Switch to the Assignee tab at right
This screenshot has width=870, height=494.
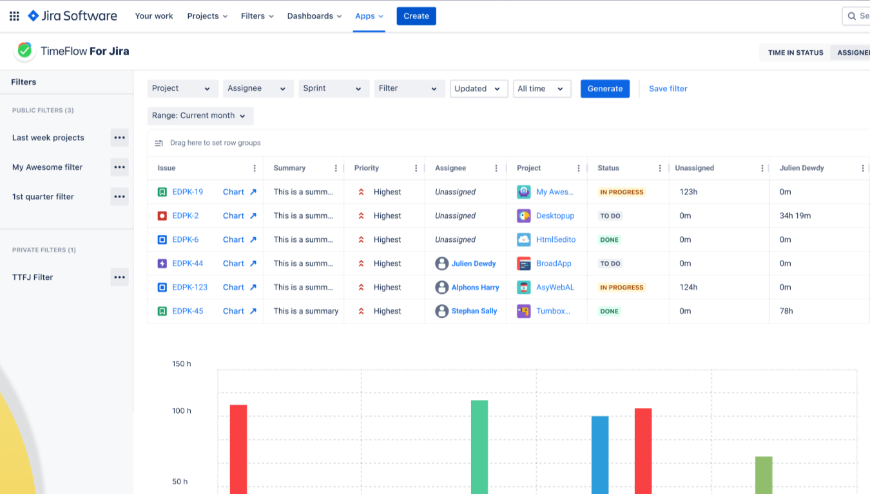point(852,53)
